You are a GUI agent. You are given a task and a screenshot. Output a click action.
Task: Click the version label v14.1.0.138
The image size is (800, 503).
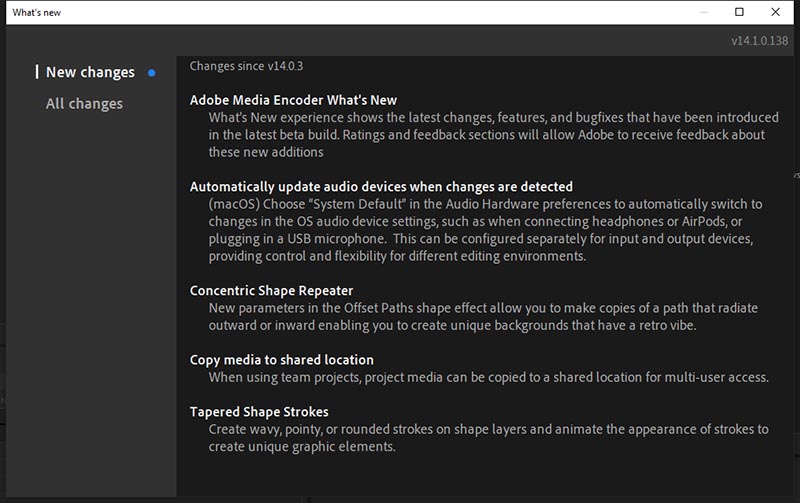click(759, 41)
